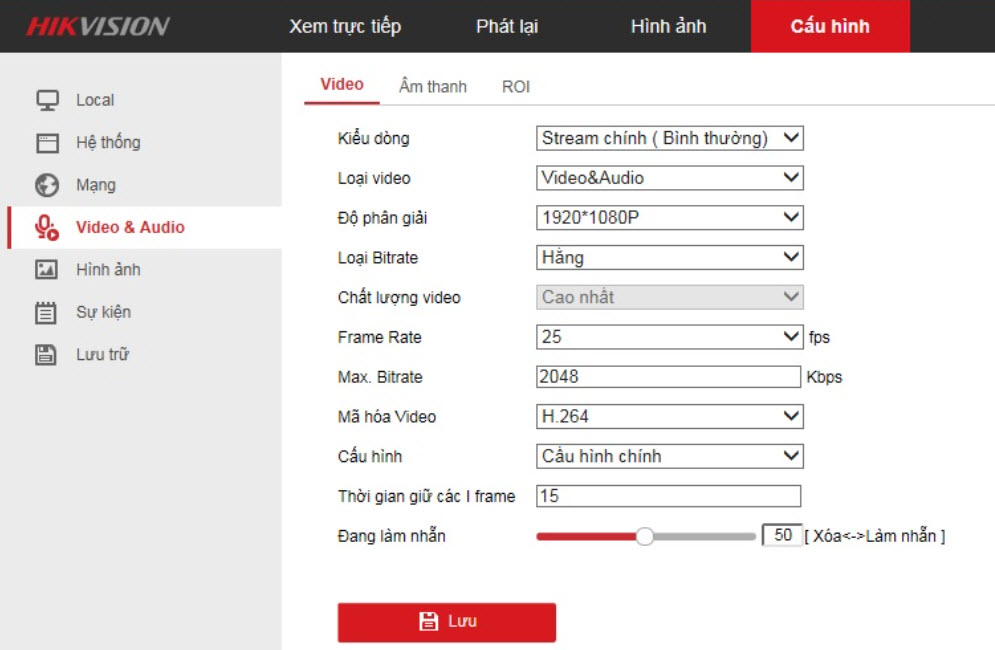Select Mạng in the sidebar
This screenshot has height=650, width=995.
(96, 185)
